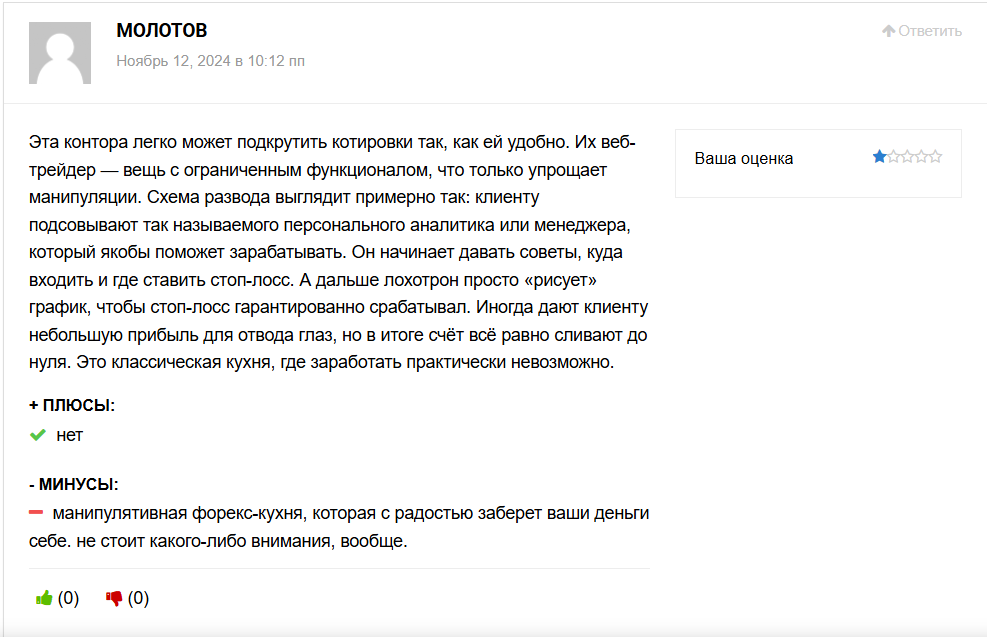
Task: Click the like count next to thumbs-up
Action: (68, 598)
